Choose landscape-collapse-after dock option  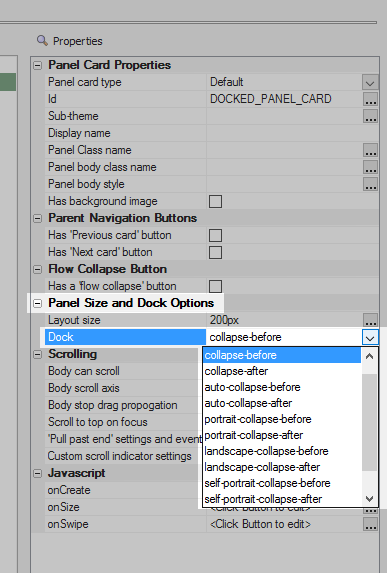(282, 467)
